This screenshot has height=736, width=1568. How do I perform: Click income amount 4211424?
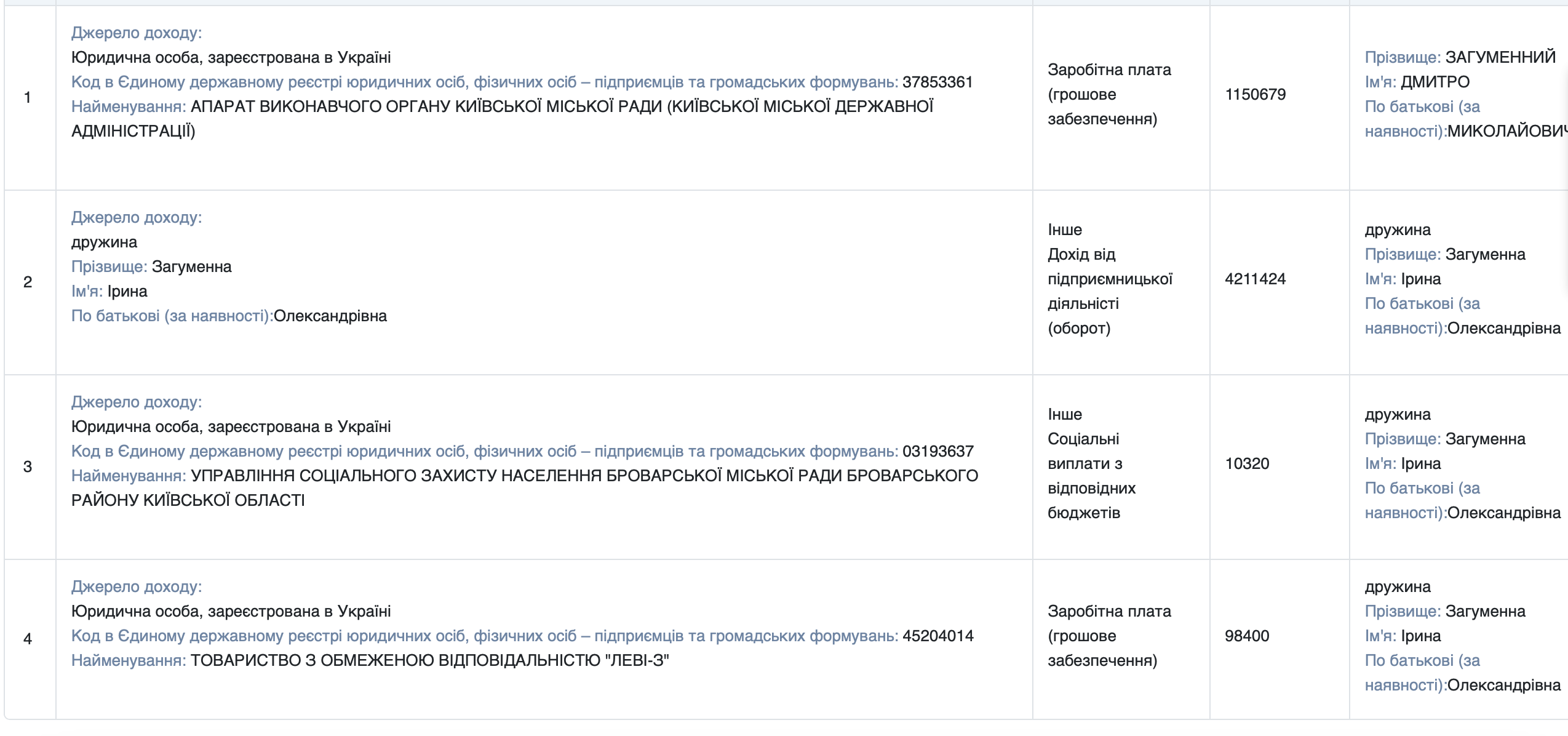[1255, 279]
